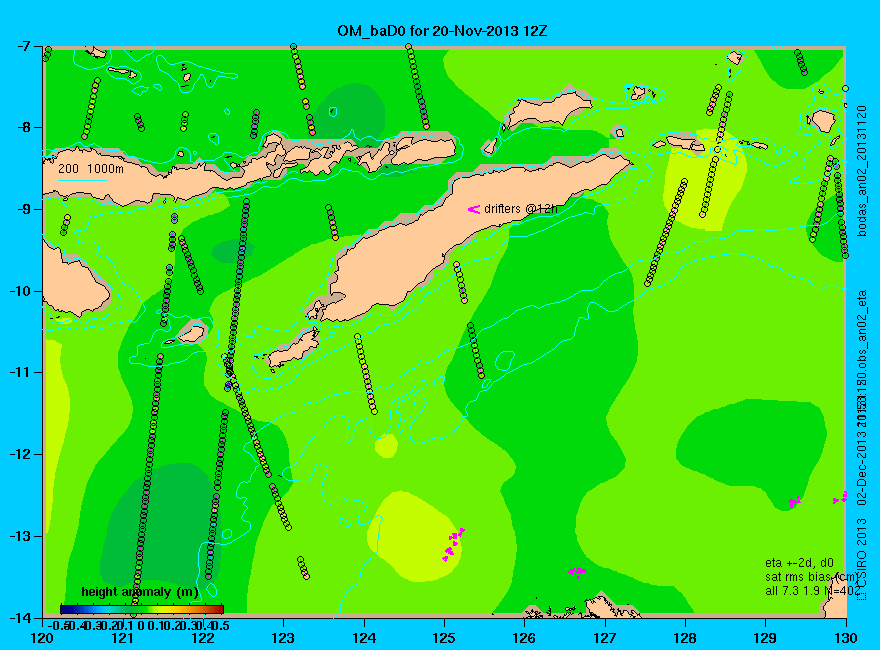The width and height of the screenshot is (880, 650).
Task: Click the longitude tick label 124
Action: coord(364,638)
